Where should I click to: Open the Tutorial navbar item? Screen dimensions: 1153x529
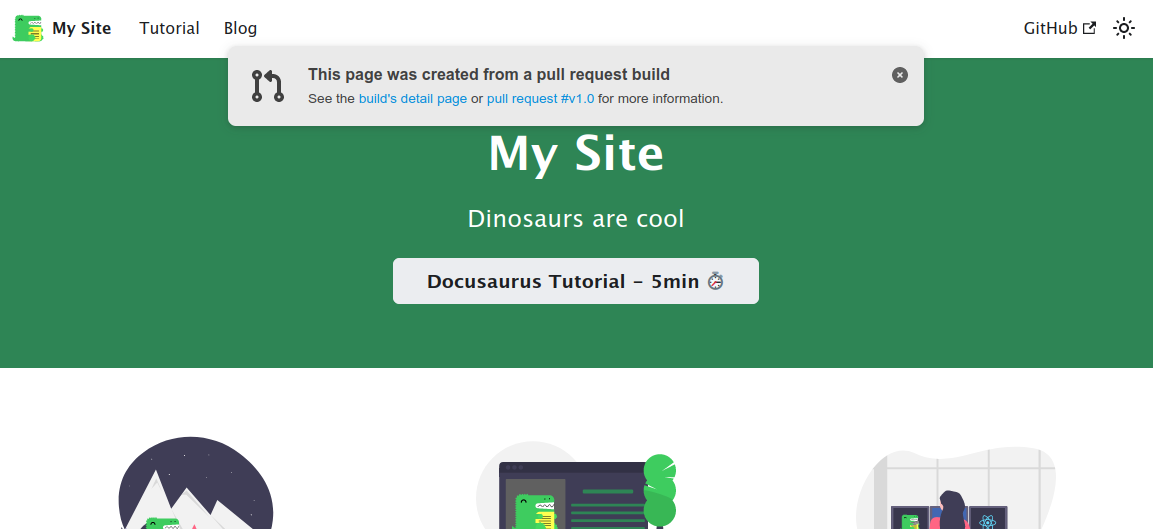(x=169, y=28)
